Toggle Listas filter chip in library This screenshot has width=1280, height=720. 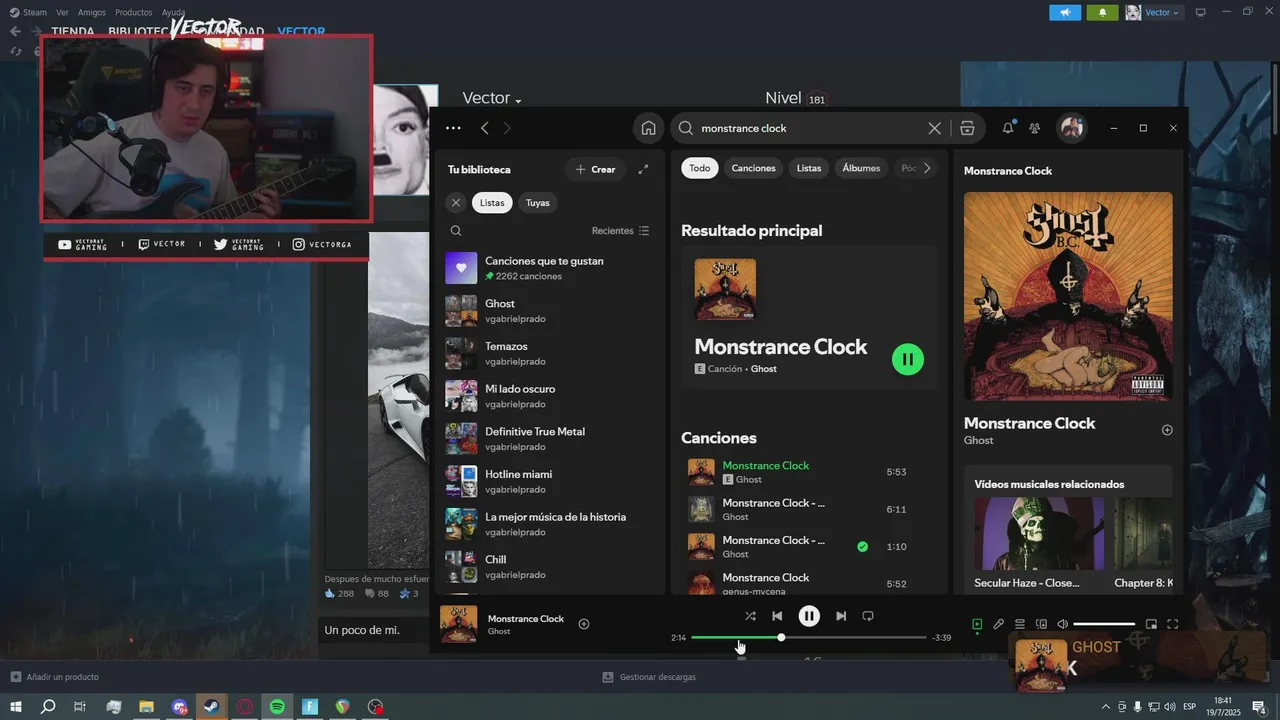tap(492, 202)
